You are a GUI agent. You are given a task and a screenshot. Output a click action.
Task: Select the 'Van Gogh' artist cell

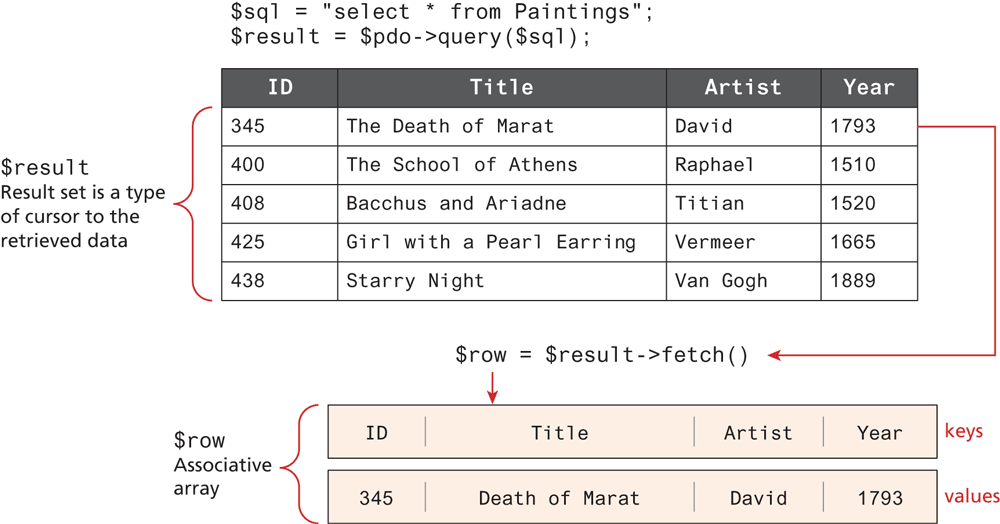pos(720,281)
